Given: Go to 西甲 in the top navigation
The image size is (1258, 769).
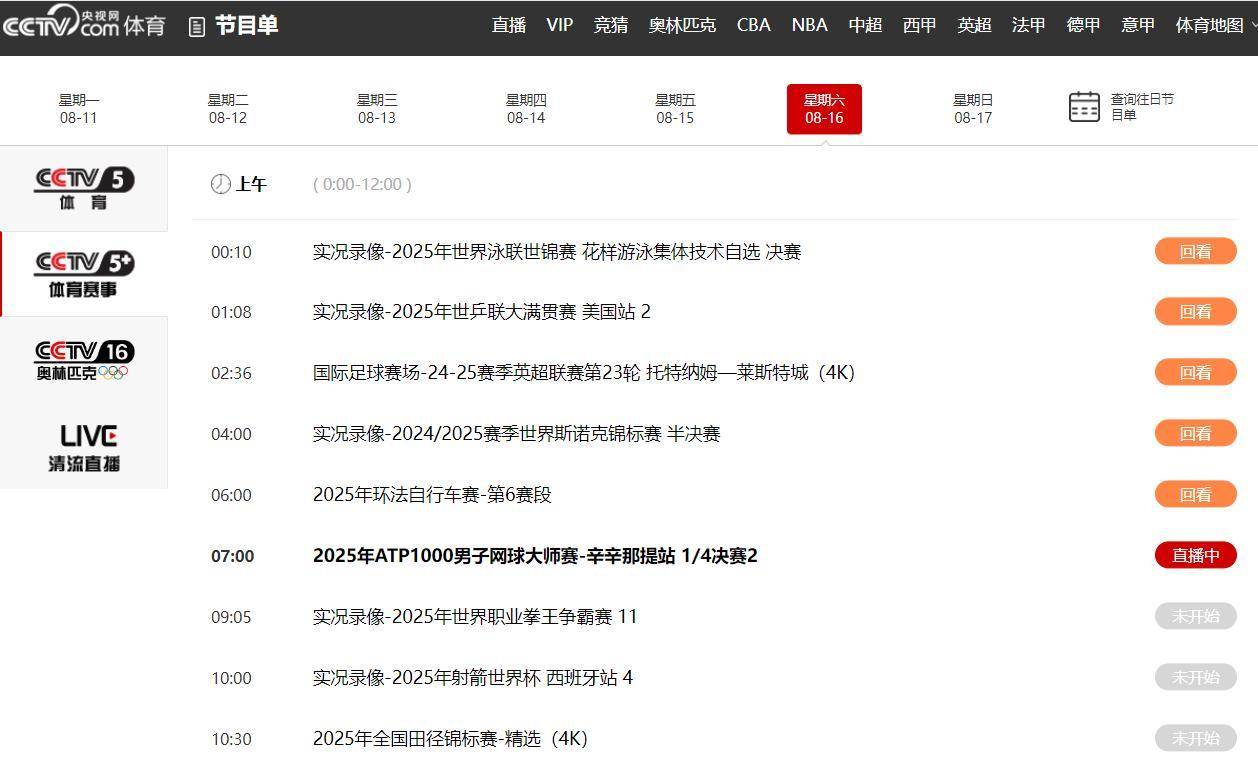Looking at the screenshot, I should point(920,25).
